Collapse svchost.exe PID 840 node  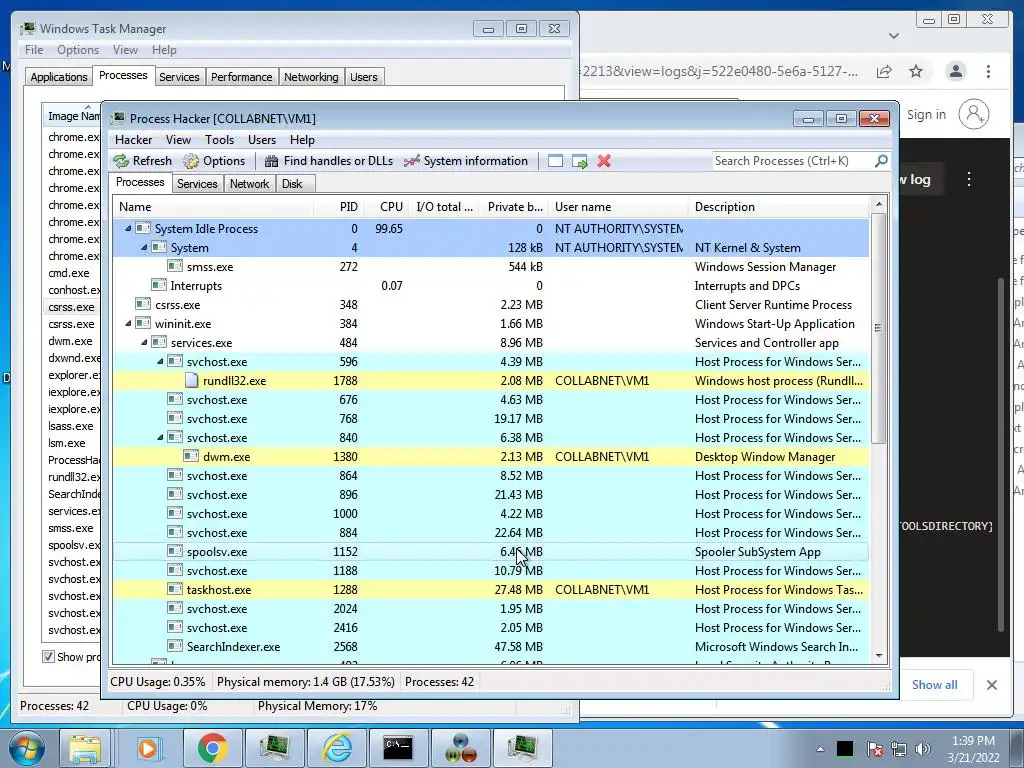[x=160, y=438]
